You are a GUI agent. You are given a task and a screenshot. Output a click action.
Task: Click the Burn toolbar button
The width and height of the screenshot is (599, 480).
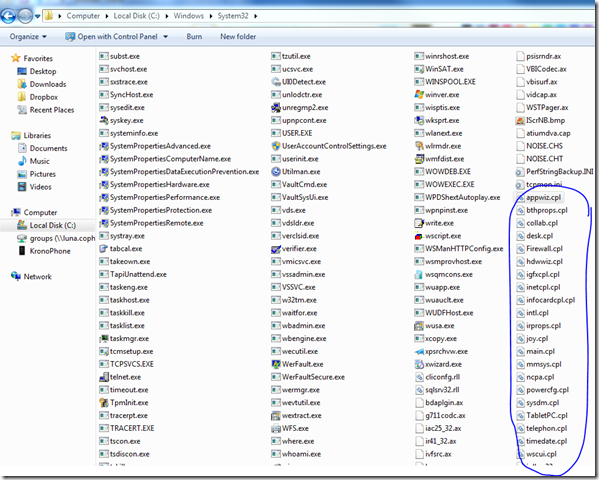point(194,37)
